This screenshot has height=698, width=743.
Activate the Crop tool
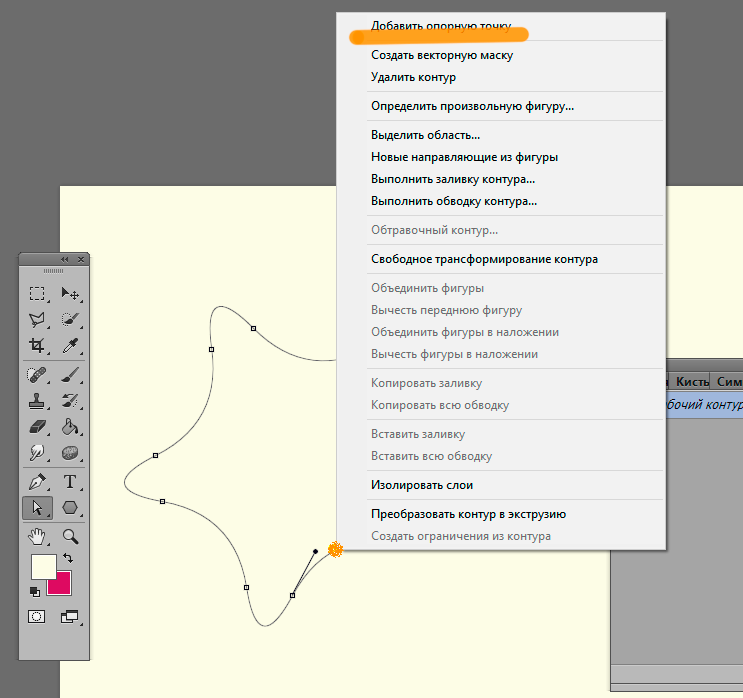37,346
